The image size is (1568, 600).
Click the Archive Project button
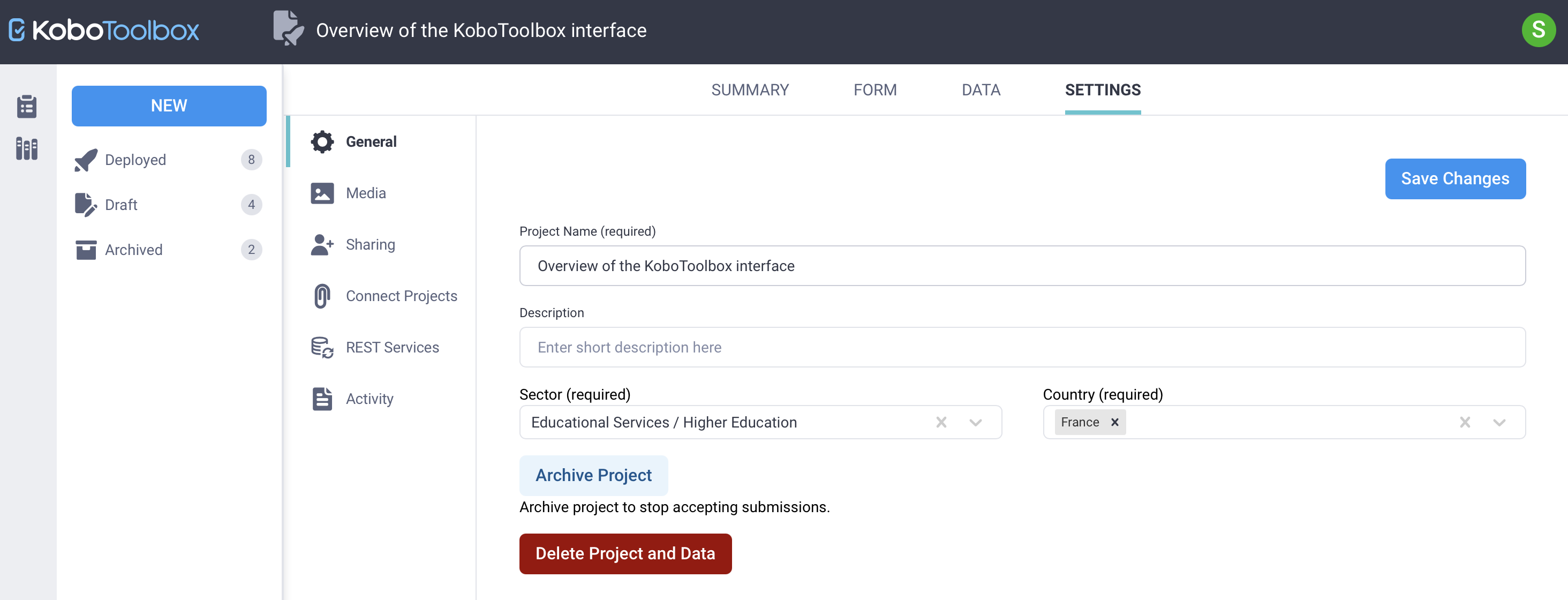(593, 476)
